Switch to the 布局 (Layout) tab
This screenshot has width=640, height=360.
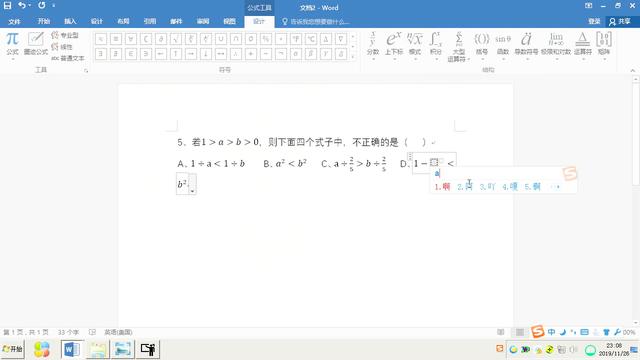(123, 22)
